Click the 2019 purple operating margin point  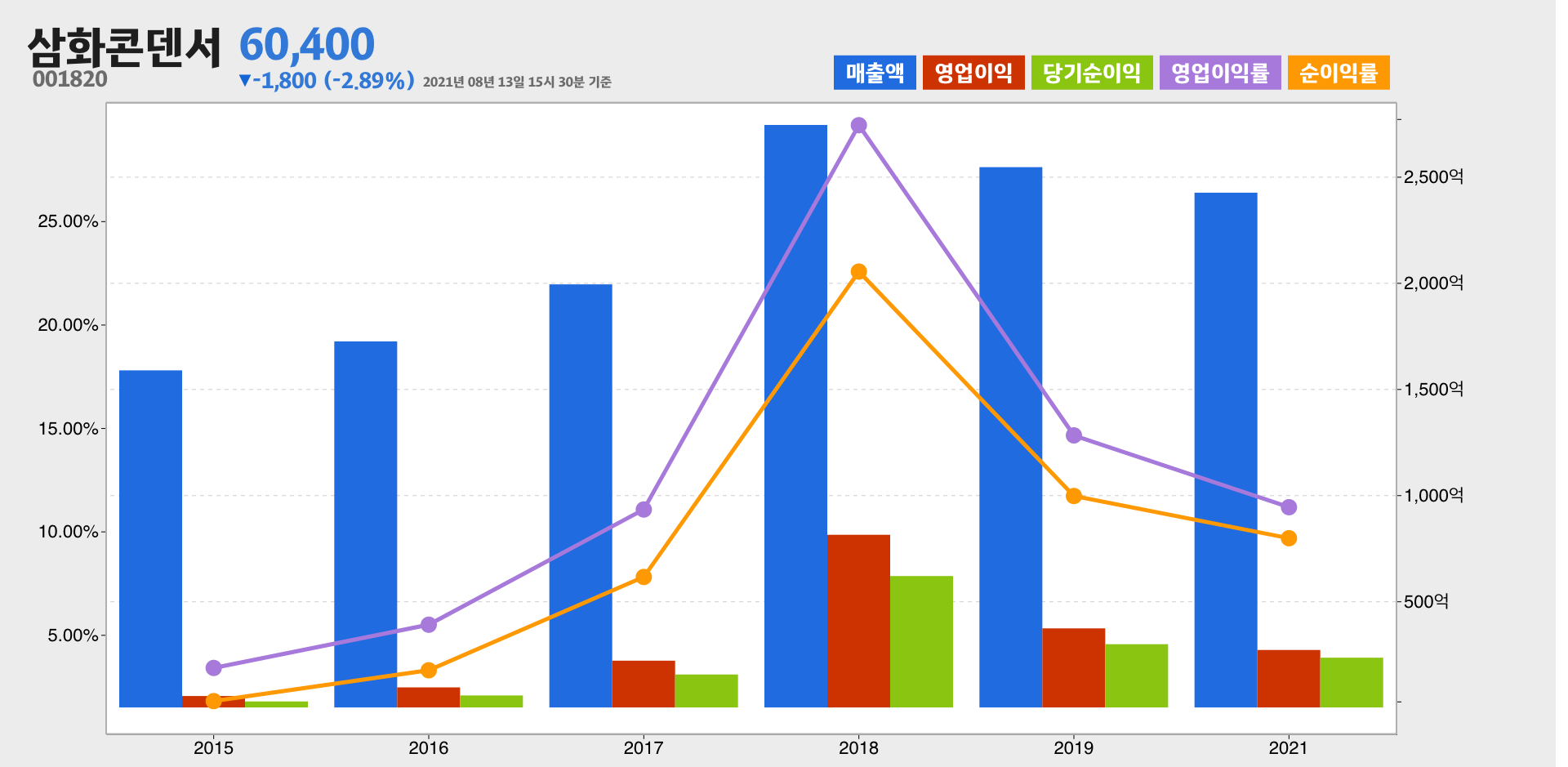1074,435
